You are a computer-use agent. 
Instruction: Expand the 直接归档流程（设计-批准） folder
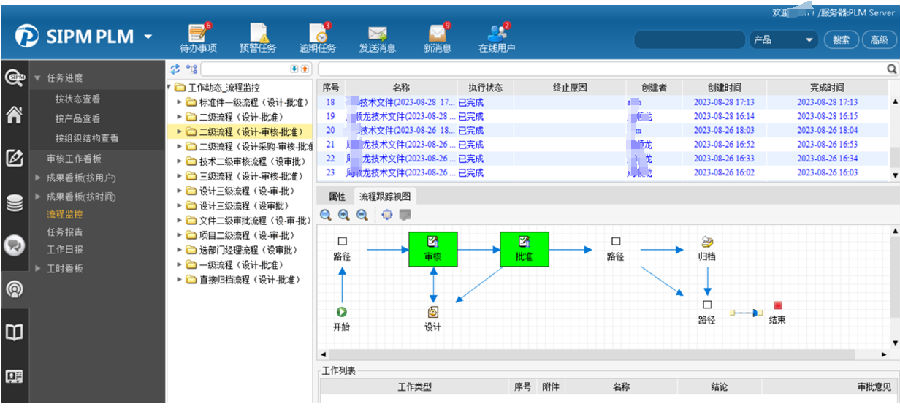click(179, 279)
